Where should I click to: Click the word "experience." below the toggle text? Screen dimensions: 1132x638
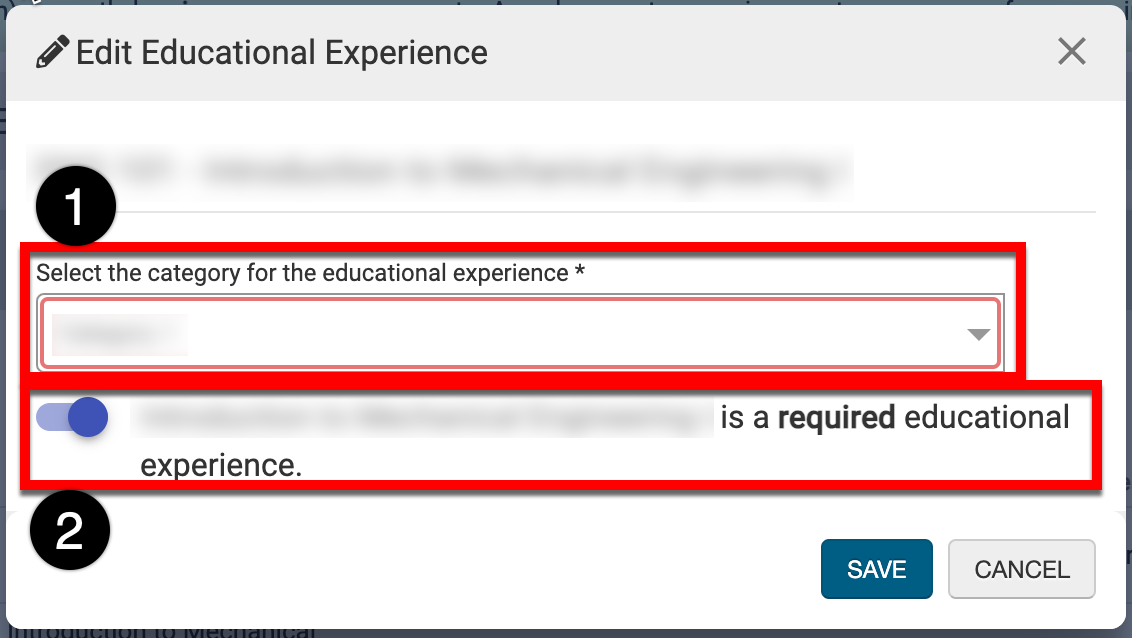coord(221,465)
